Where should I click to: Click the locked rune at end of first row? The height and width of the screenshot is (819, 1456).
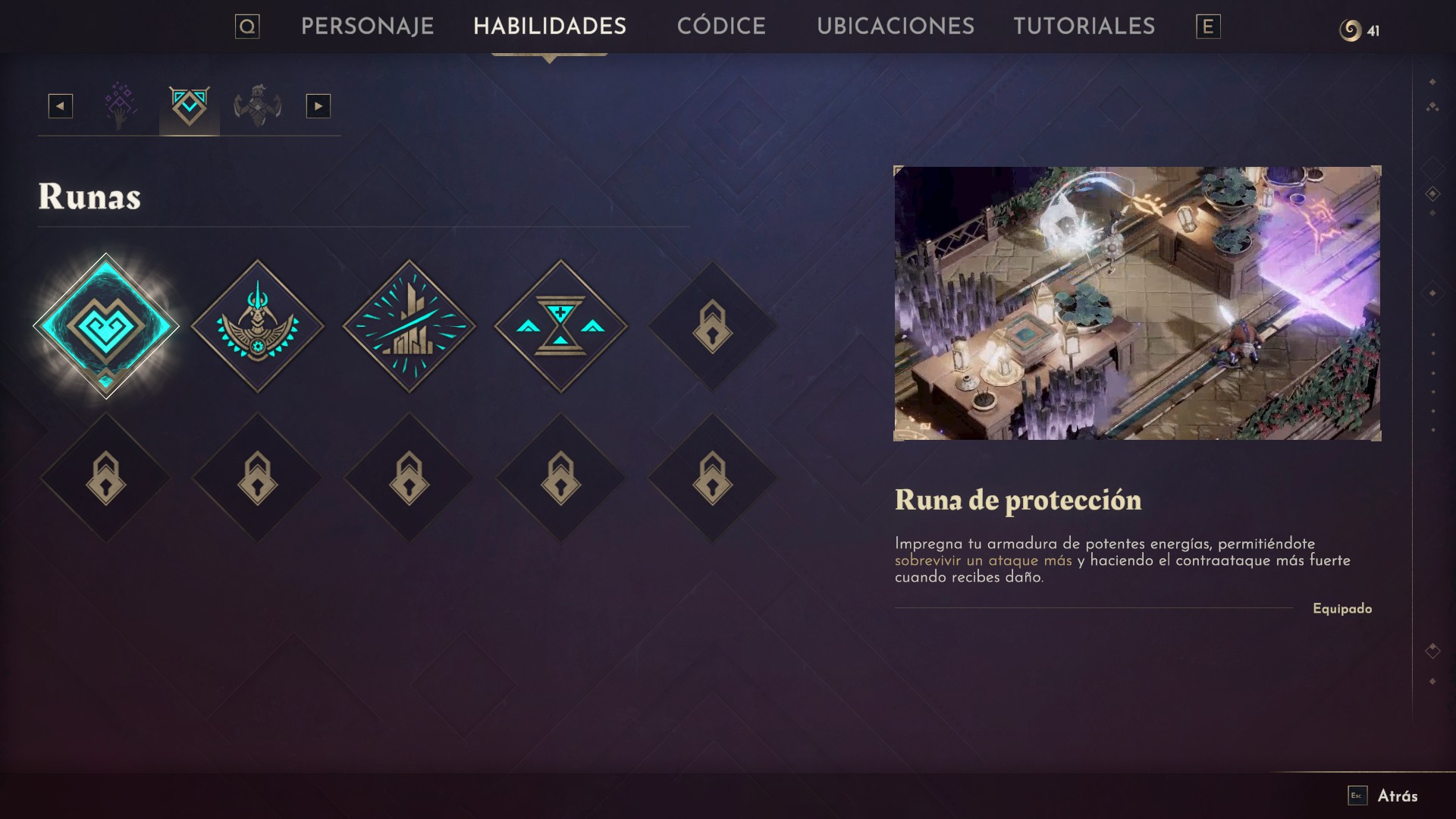[712, 326]
